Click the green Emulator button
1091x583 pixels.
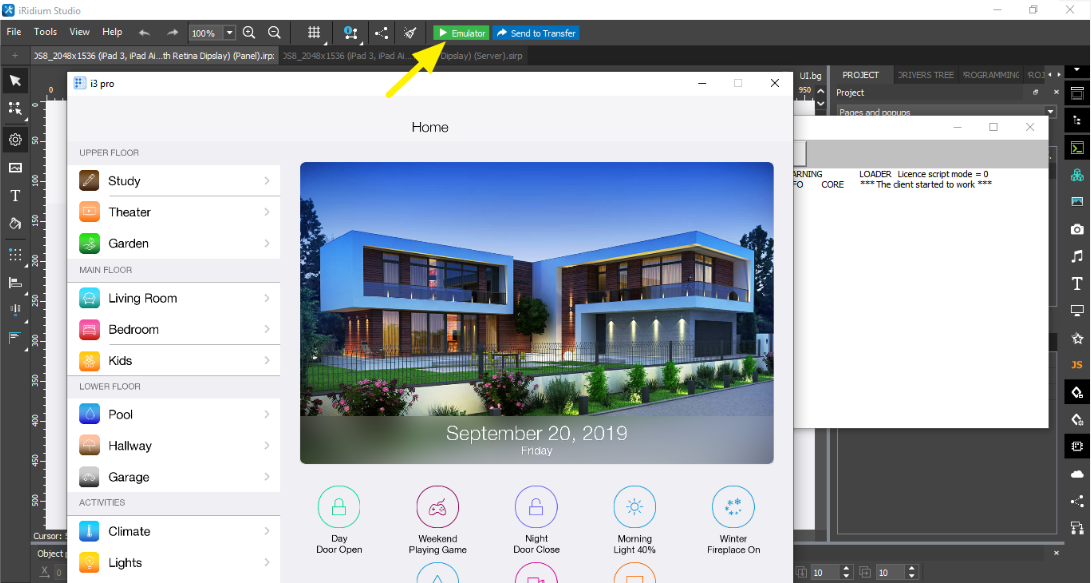pyautogui.click(x=461, y=33)
